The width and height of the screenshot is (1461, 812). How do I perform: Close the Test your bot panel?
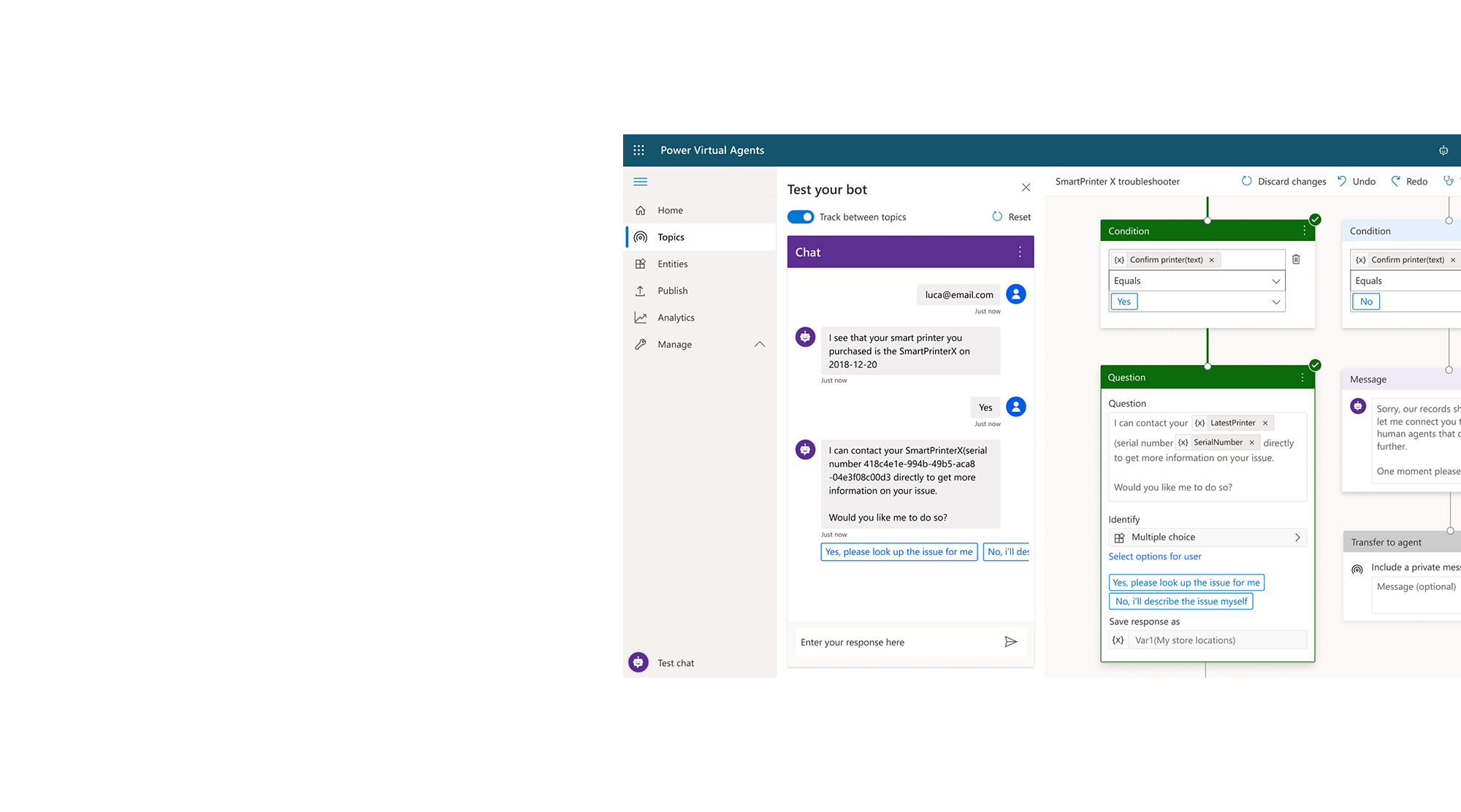point(1026,188)
